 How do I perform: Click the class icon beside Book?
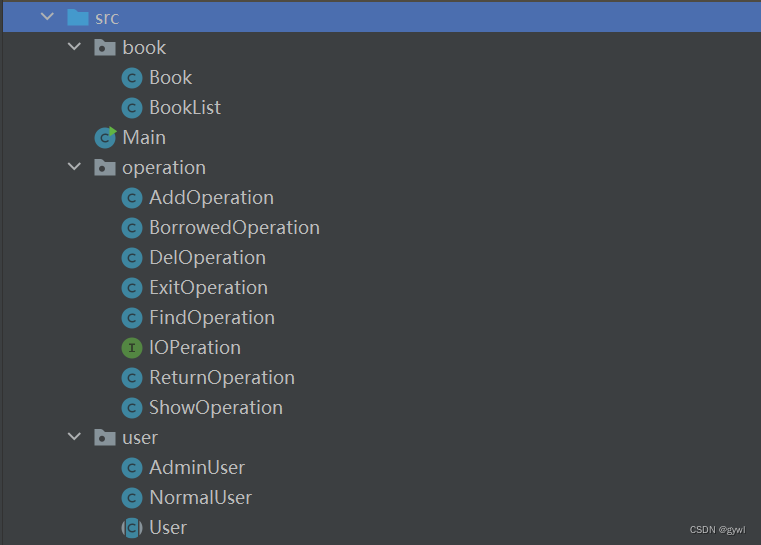pyautogui.click(x=132, y=78)
